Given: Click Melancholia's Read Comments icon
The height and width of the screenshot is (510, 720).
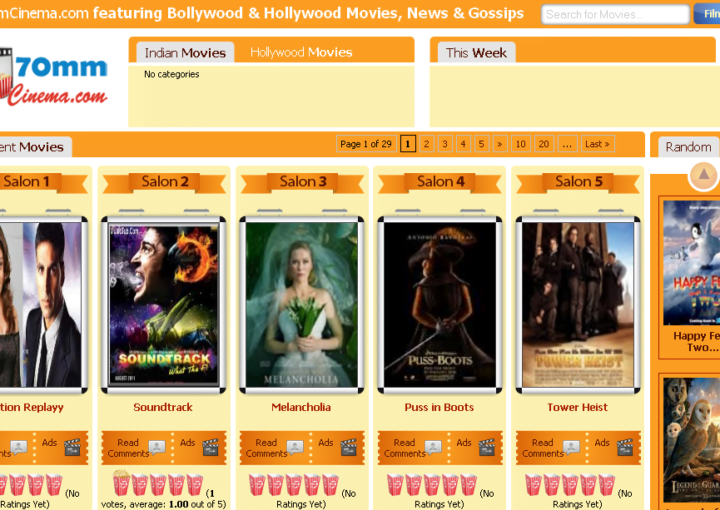Looking at the screenshot, I should point(295,447).
